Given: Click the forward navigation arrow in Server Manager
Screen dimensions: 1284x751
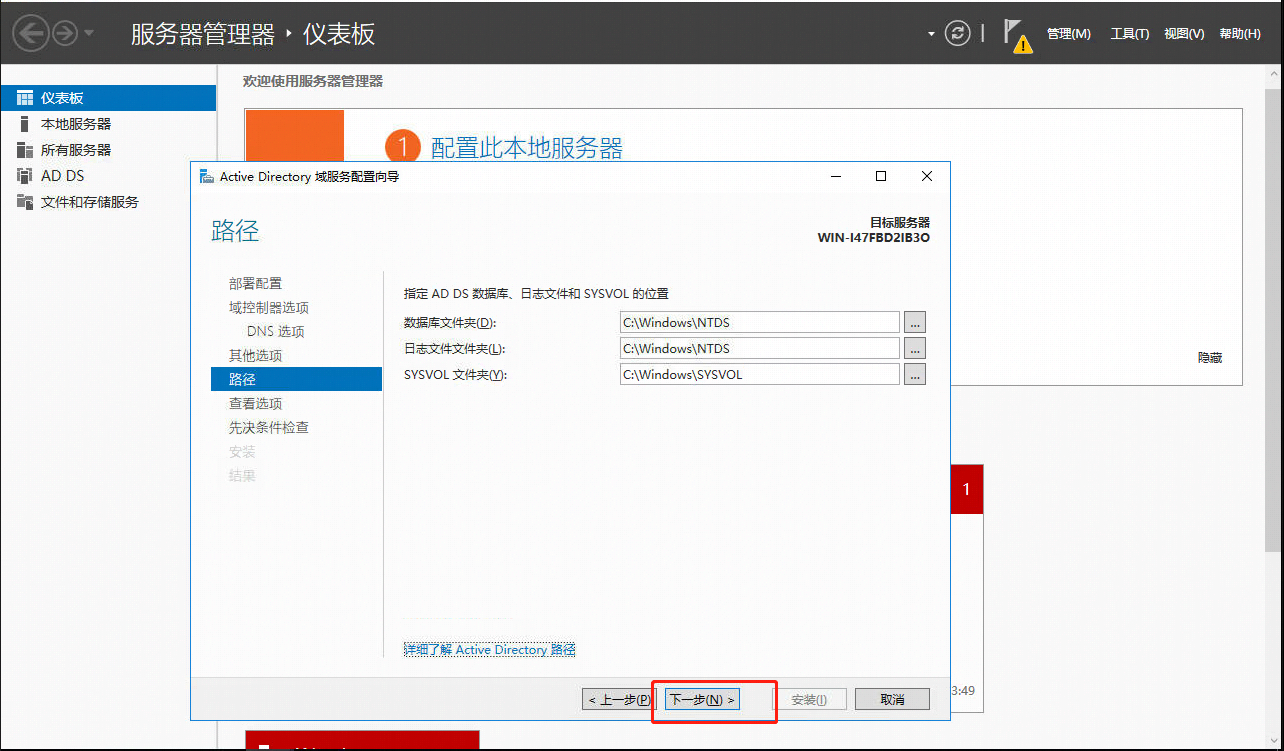Looking at the screenshot, I should tap(64, 34).
